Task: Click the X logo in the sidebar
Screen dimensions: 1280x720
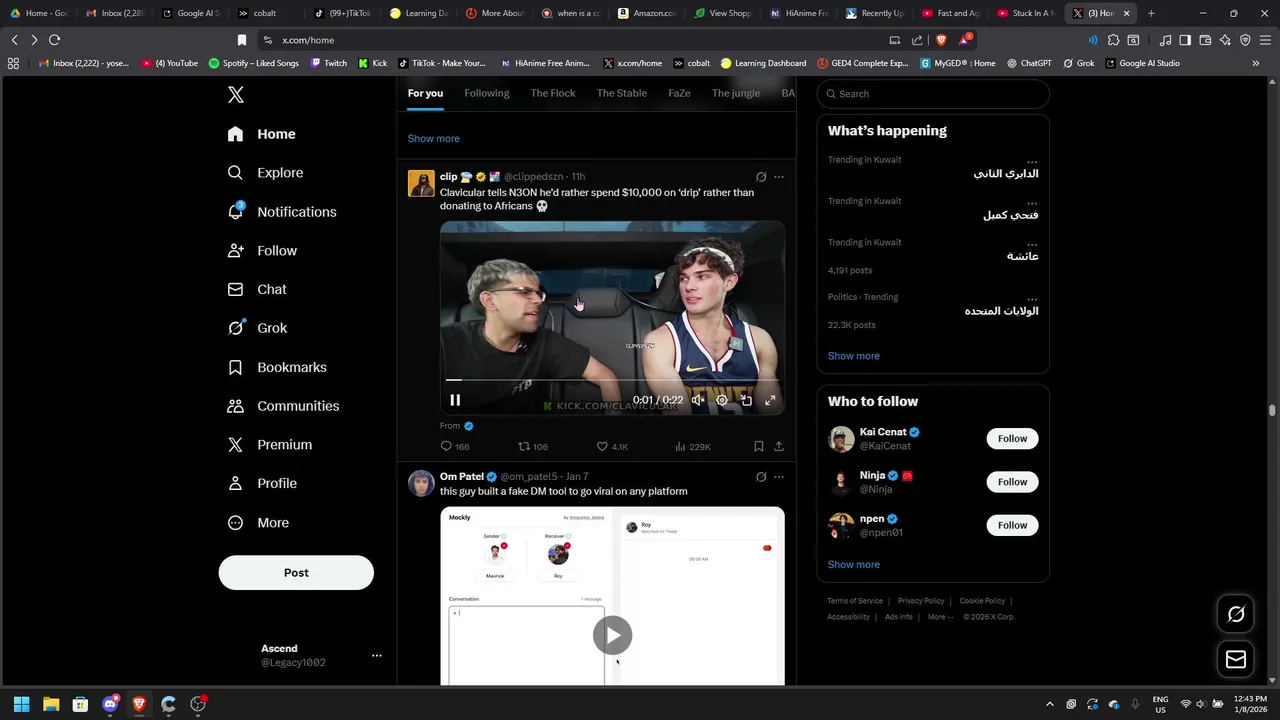Action: 236,95
